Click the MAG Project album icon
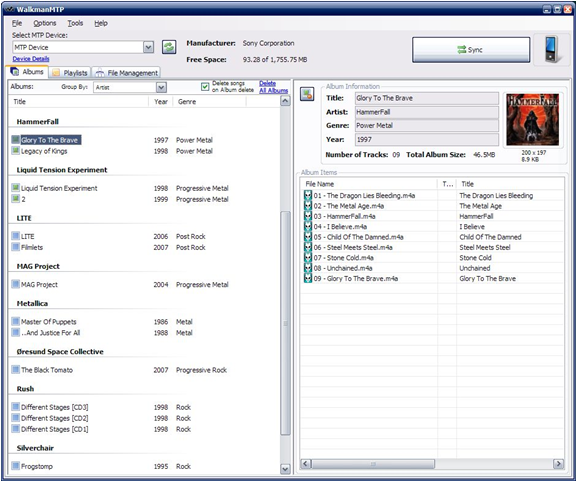The height and width of the screenshot is (483, 578). tap(15, 284)
